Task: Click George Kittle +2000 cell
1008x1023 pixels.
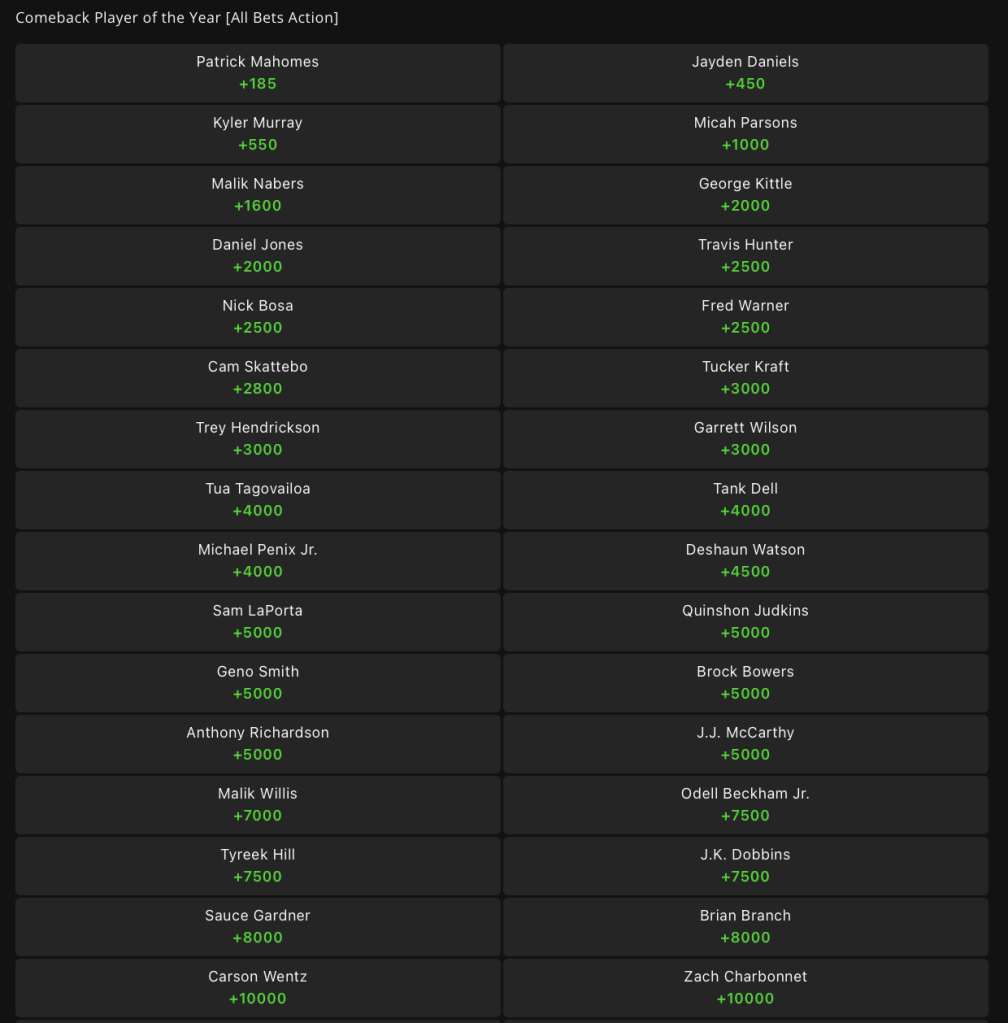Action: 745,195
